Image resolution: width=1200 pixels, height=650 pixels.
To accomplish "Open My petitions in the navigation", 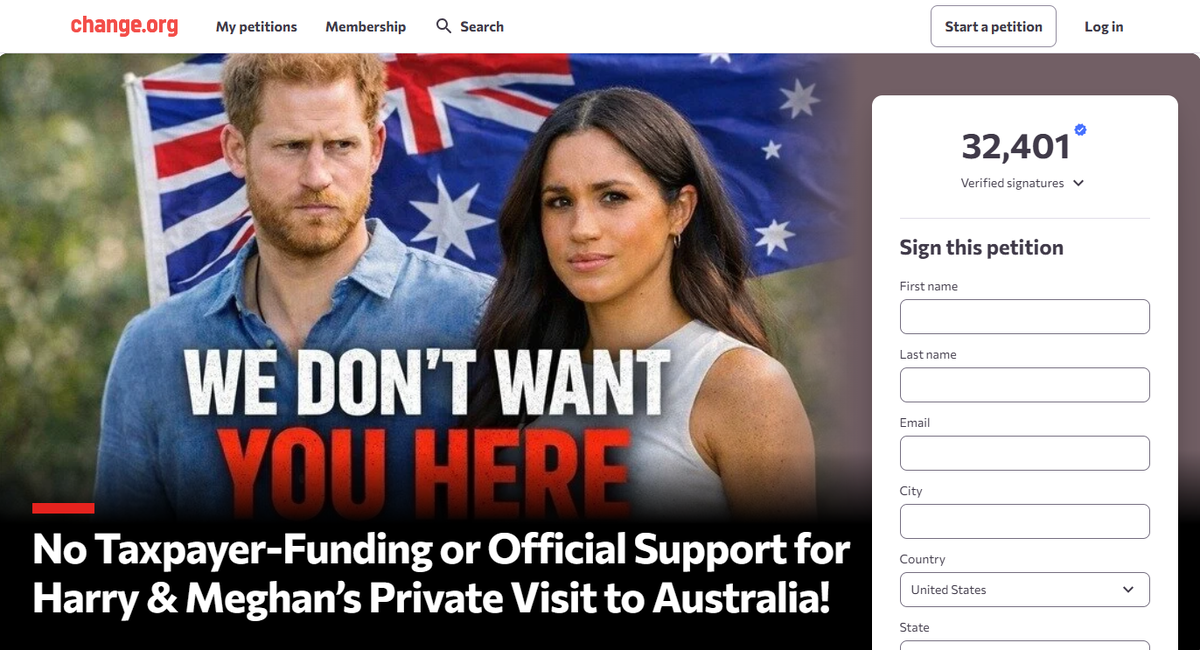I will tap(256, 27).
